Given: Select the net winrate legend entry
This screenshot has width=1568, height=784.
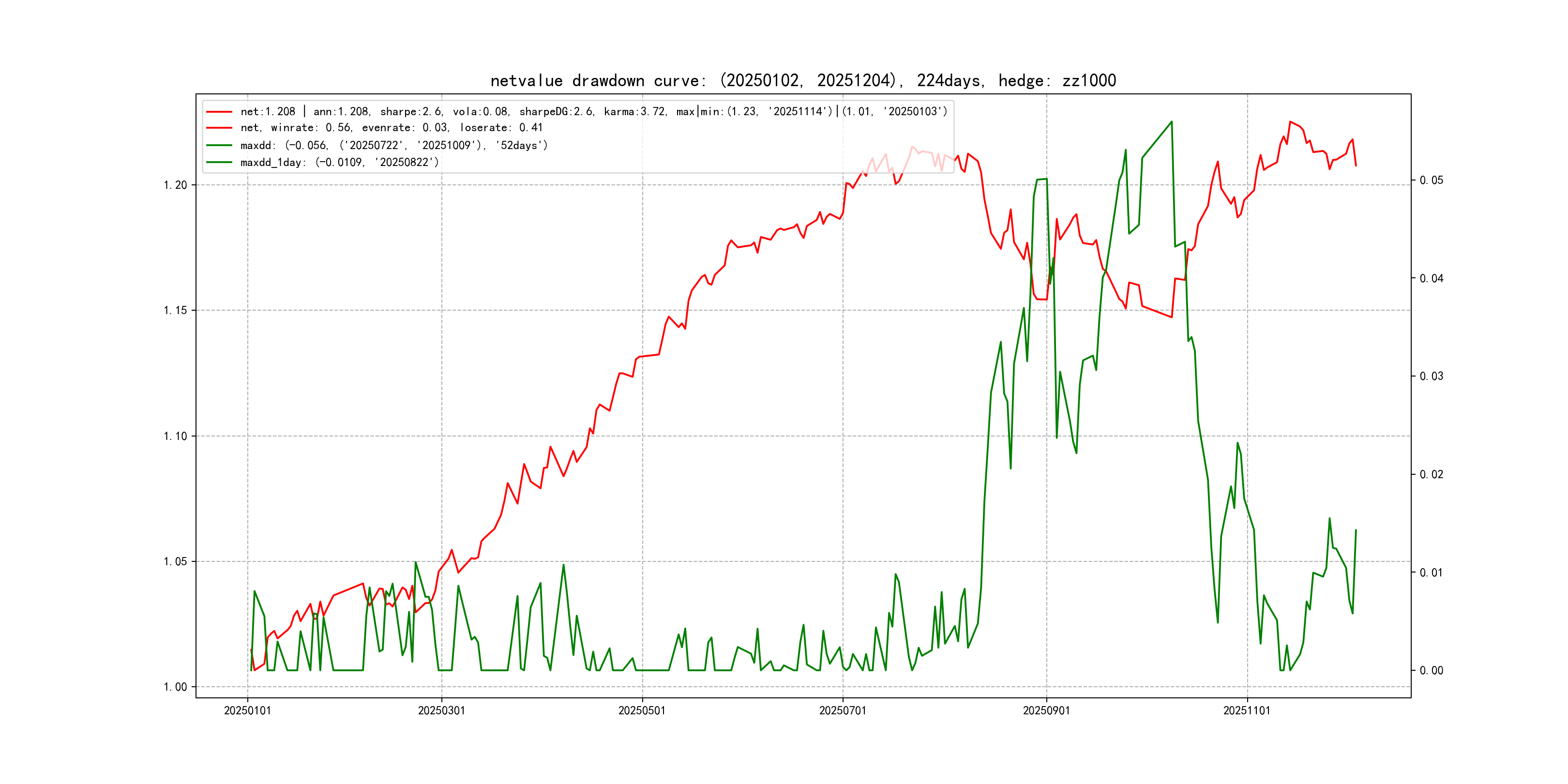Looking at the screenshot, I should [391, 128].
